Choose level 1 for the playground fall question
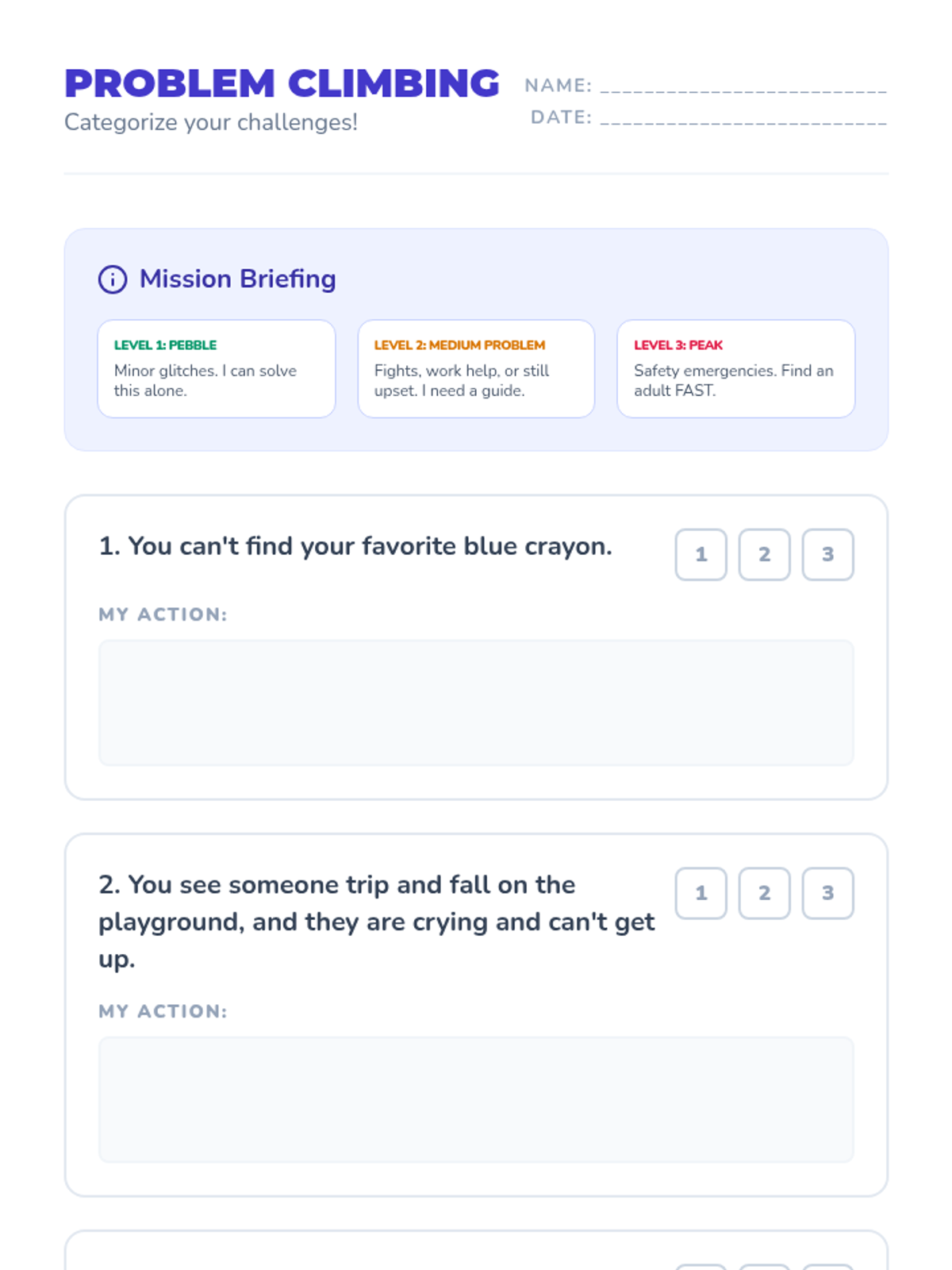This screenshot has width=952, height=1270. pos(701,893)
